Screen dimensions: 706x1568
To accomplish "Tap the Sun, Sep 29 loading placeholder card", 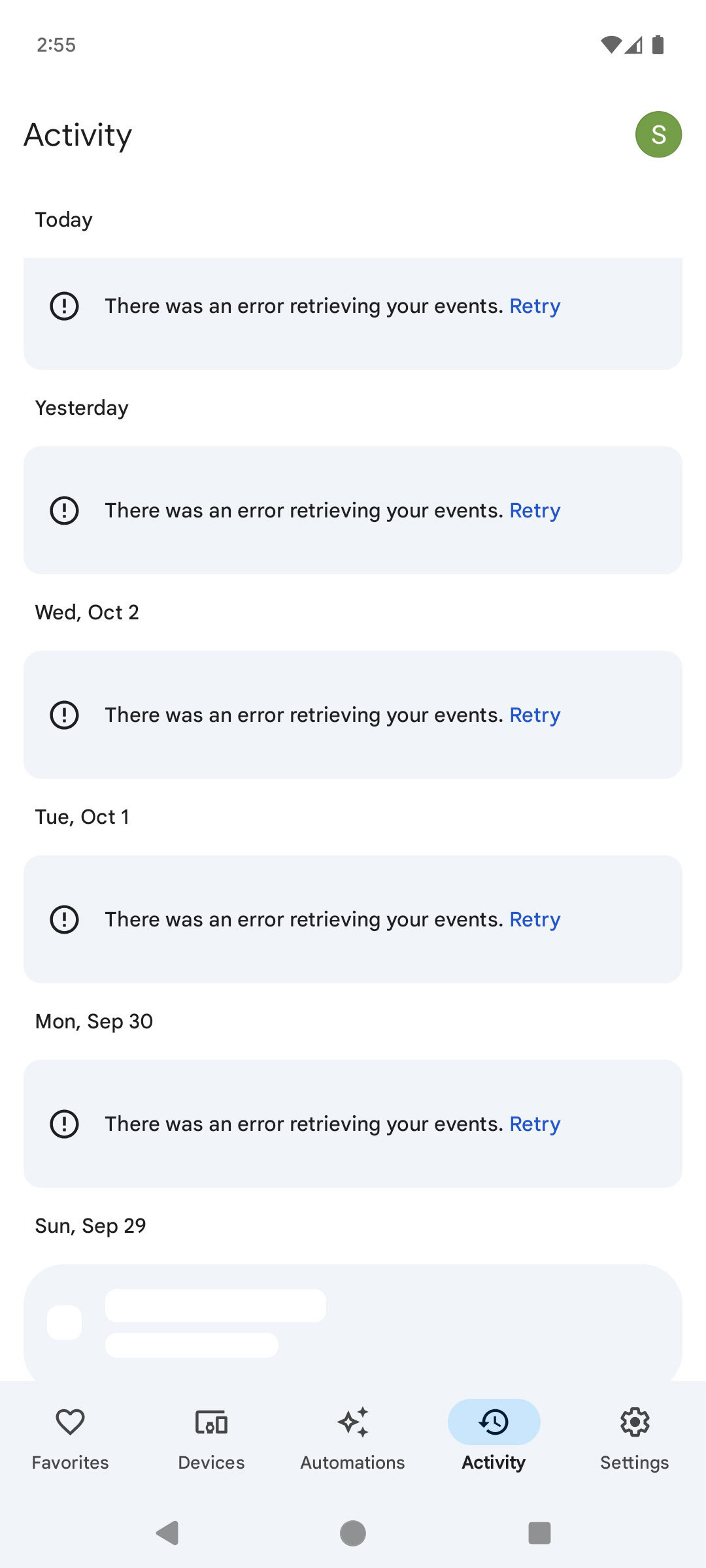I will 353,1323.
